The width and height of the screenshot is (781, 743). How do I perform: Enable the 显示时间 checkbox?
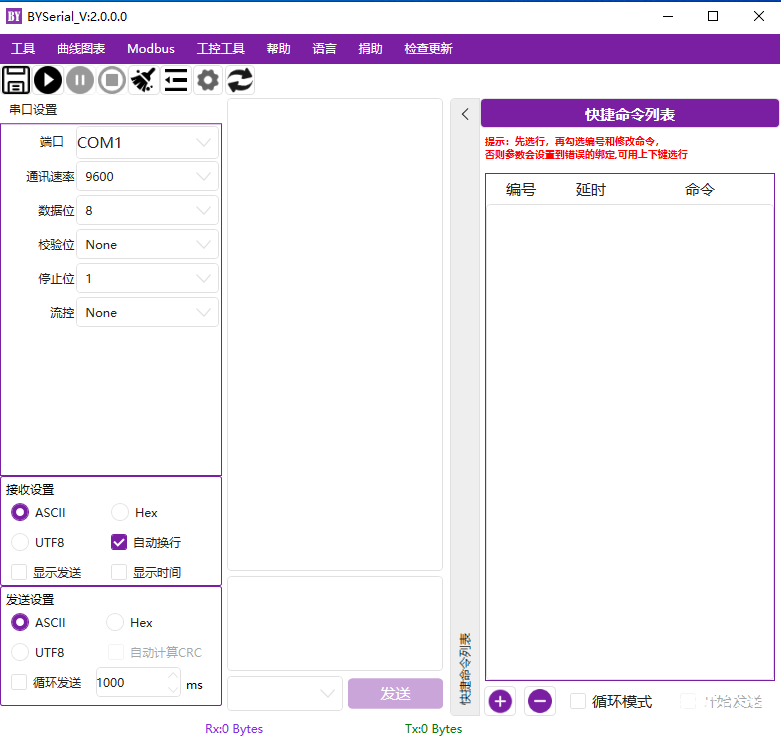(x=119, y=573)
